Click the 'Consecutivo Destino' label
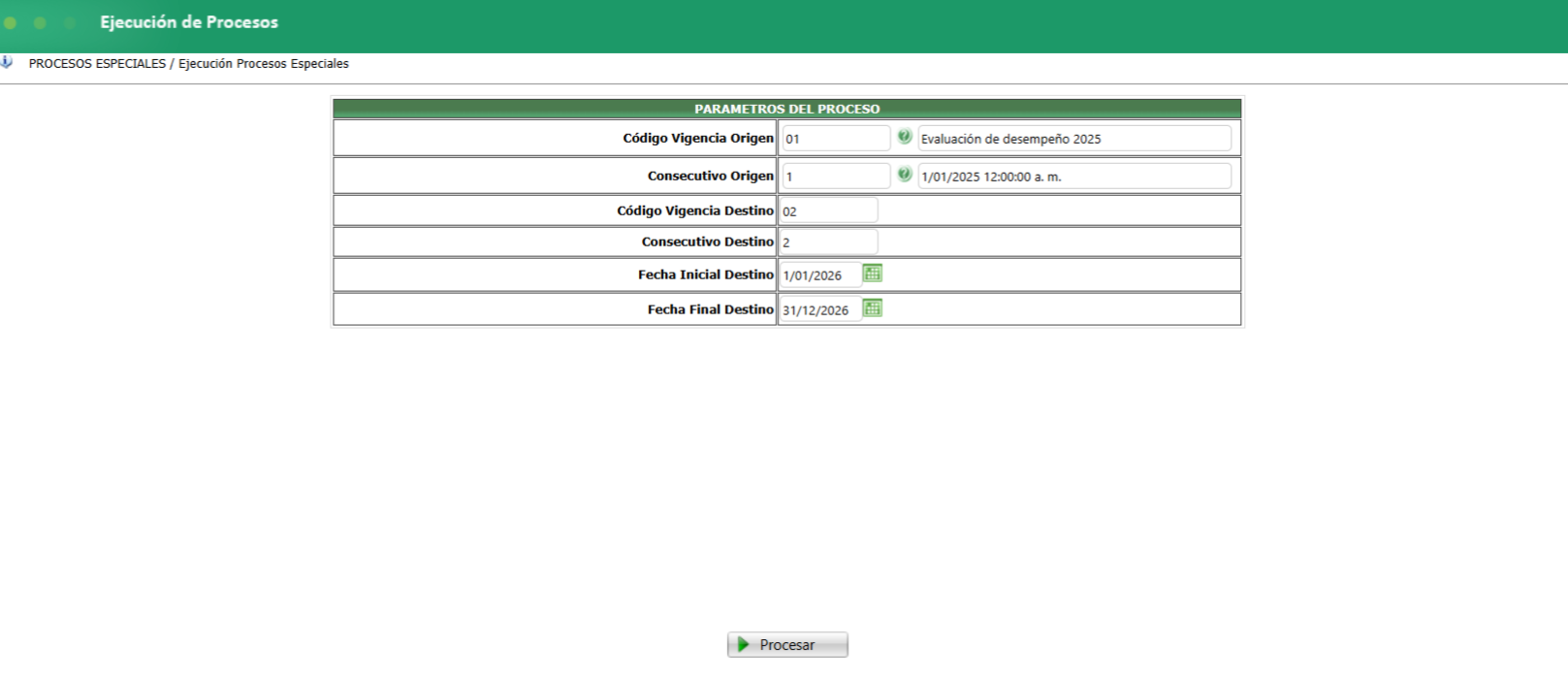1568x678 pixels. 708,242
